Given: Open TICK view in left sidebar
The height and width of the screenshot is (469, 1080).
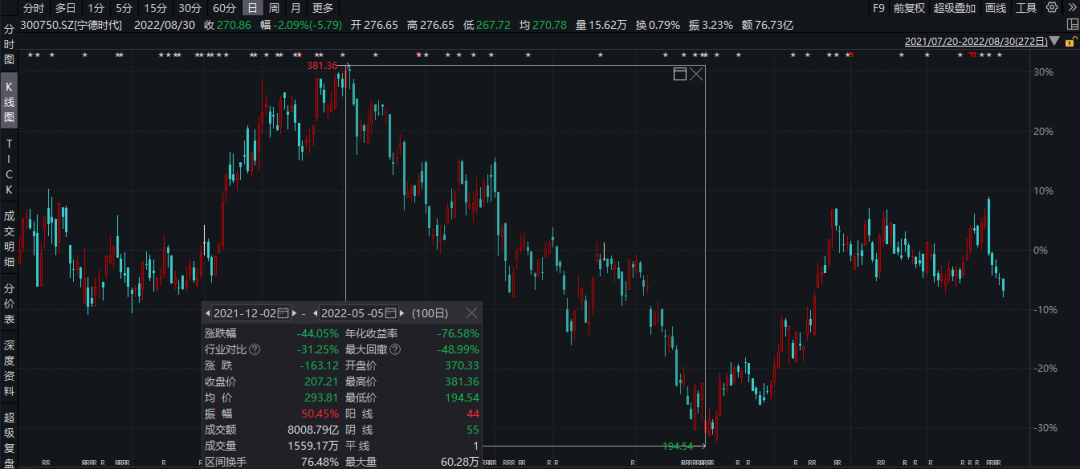Looking at the screenshot, I should pyautogui.click(x=9, y=166).
